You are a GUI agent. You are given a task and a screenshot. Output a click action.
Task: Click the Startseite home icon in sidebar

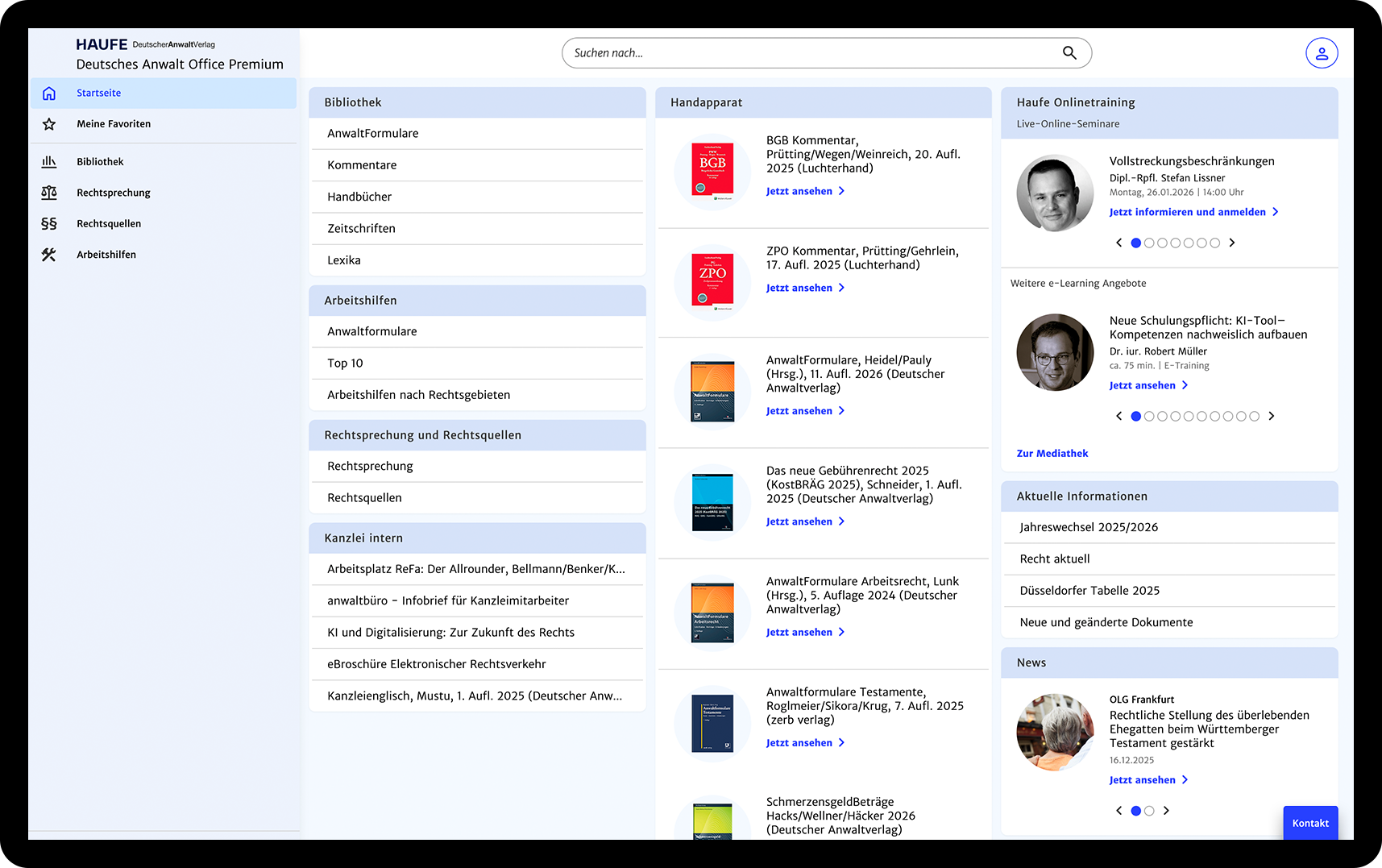[49, 93]
